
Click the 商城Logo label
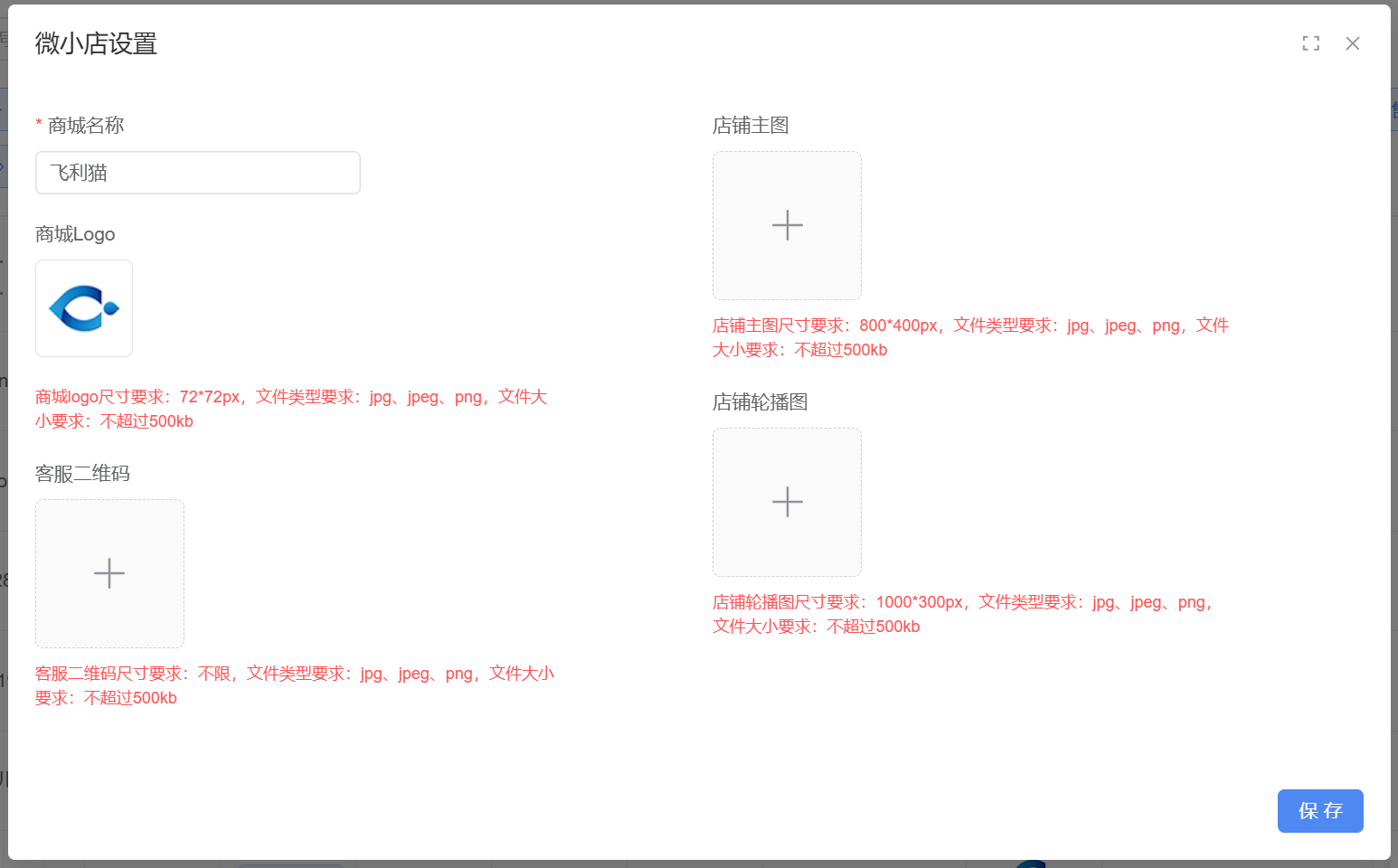pyautogui.click(x=75, y=234)
